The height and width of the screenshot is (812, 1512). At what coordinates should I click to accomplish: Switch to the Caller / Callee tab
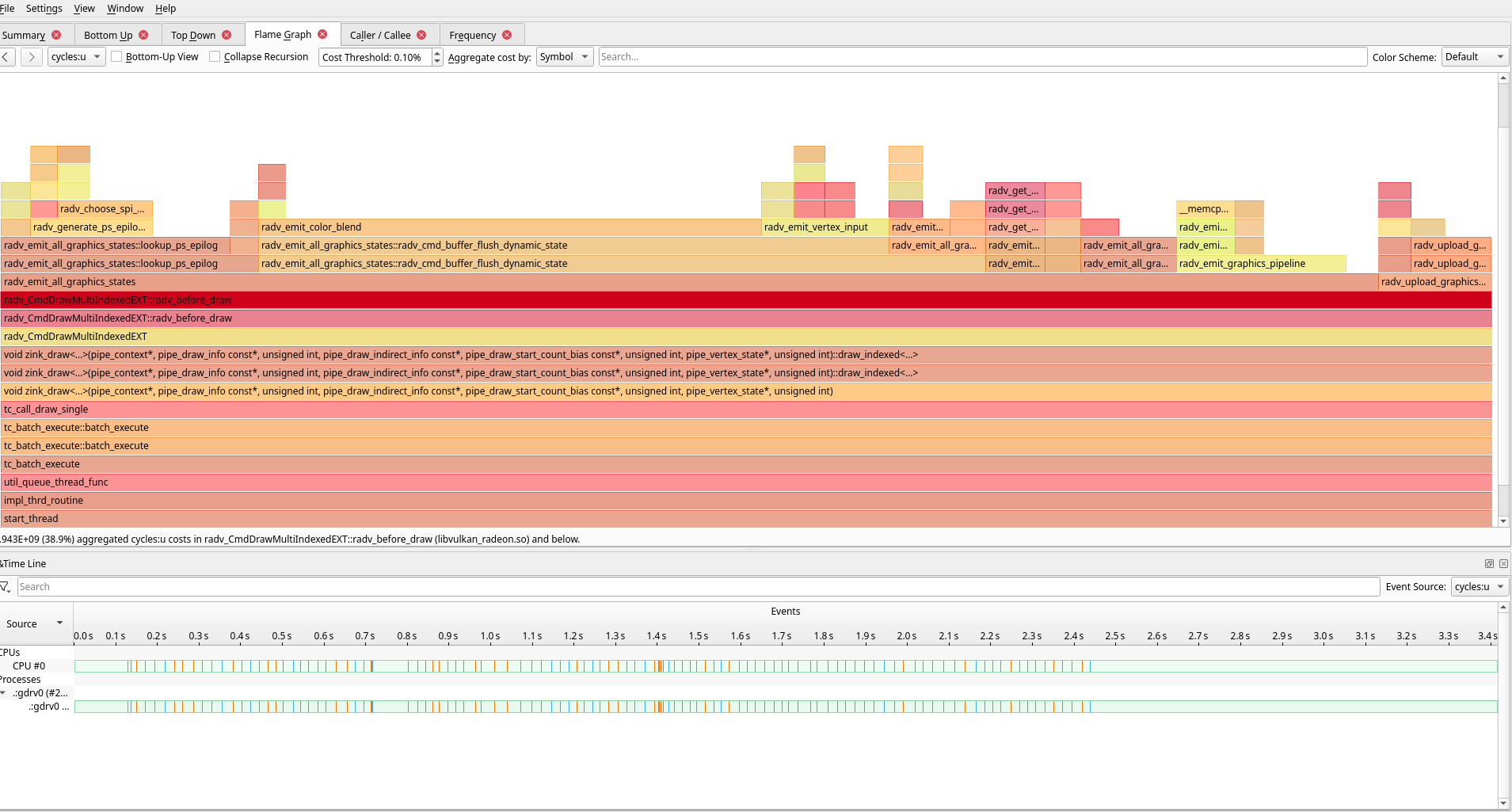pyautogui.click(x=380, y=35)
